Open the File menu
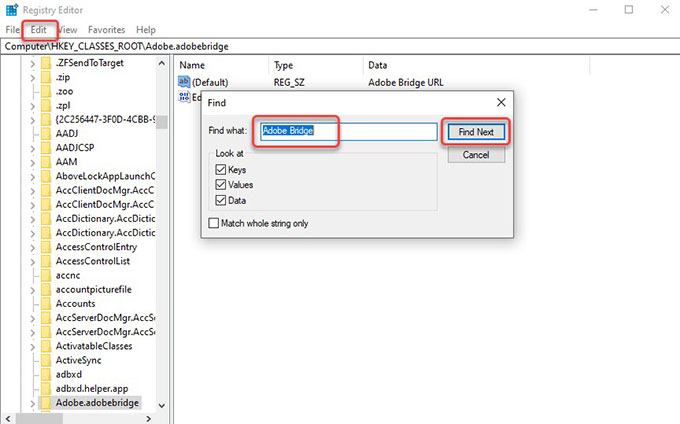680x424 pixels. (x=13, y=30)
